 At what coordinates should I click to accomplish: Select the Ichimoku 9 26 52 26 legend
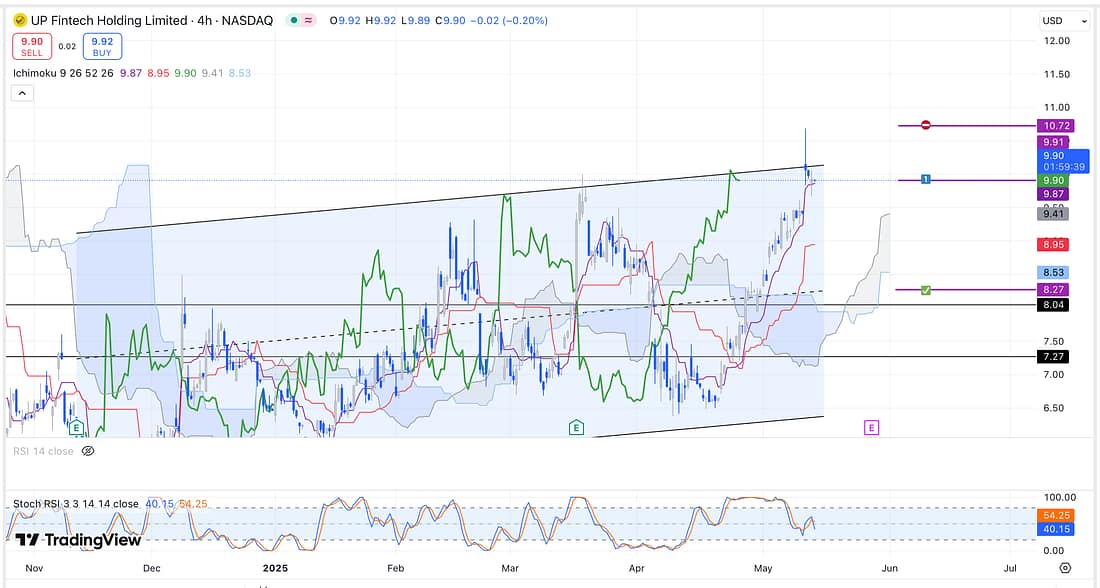click(x=62, y=73)
